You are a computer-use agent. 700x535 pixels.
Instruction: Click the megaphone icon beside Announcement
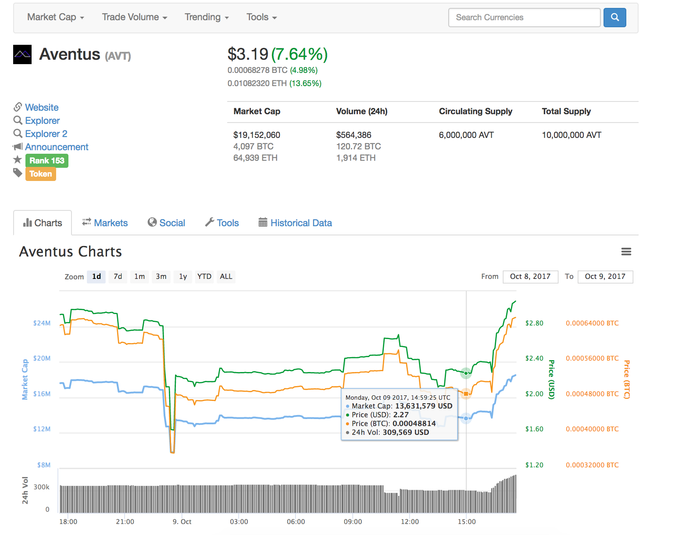18,146
